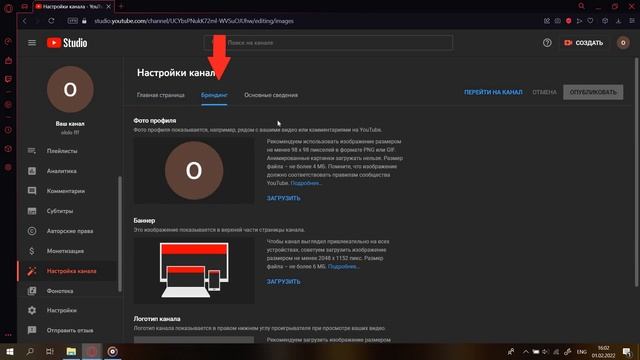This screenshot has width=640, height=360.
Task: Click the Ваш канал avatar in the sidebar
Action: [70, 89]
